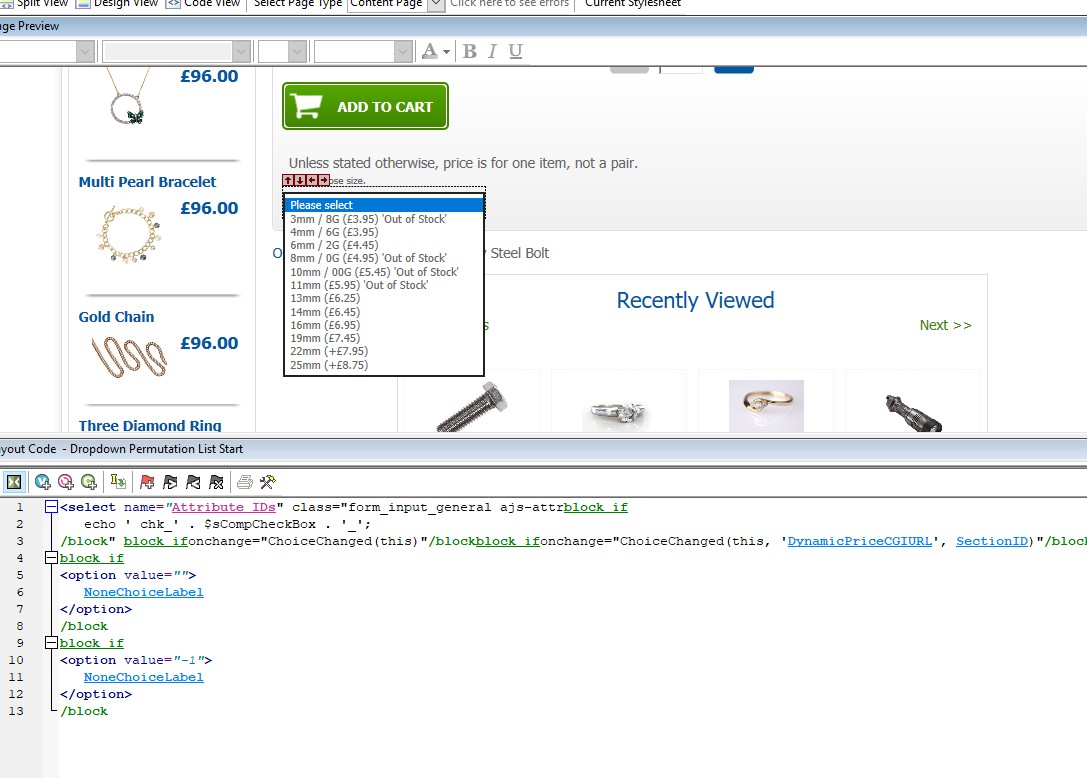Toggle Bold formatting button
This screenshot has height=778, width=1087.
coord(469,52)
